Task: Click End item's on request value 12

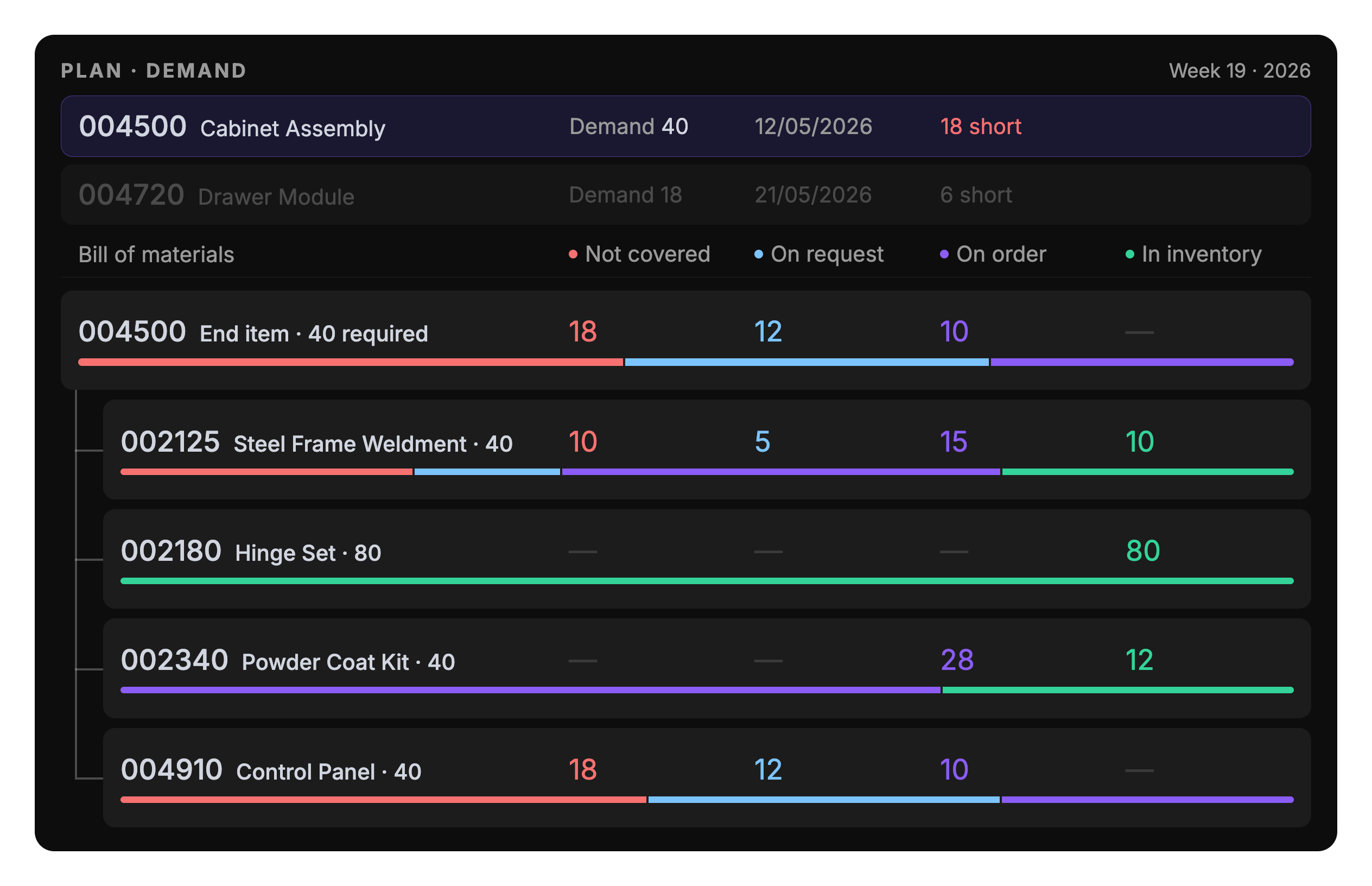Action: pos(767,331)
